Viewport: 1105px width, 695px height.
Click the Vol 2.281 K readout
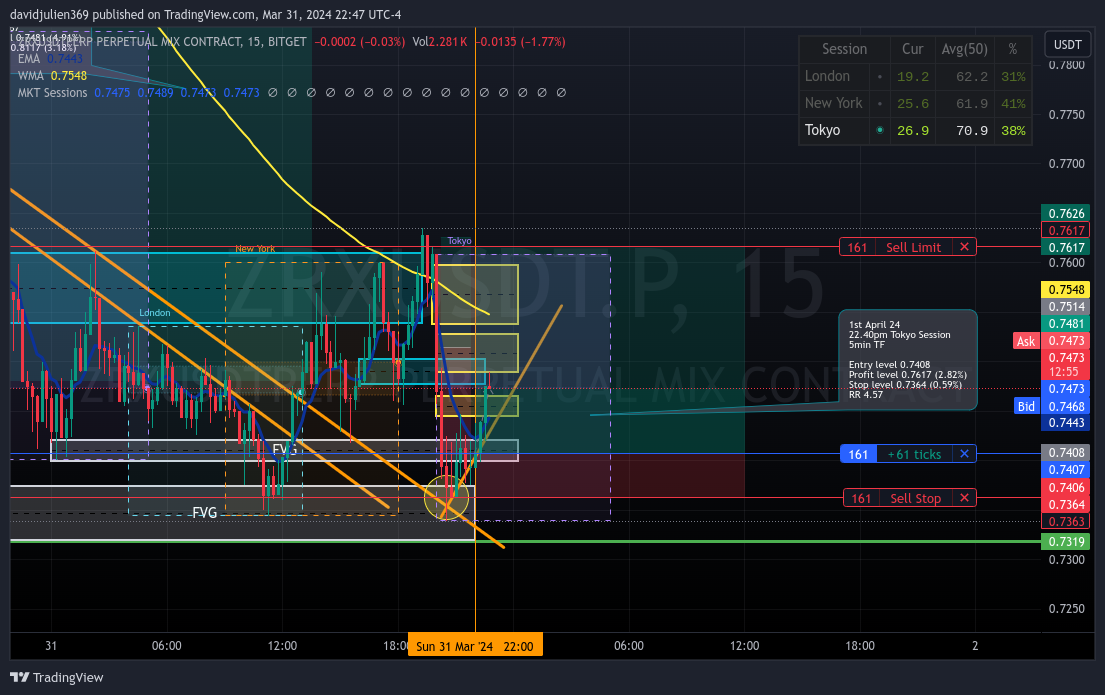coord(440,42)
